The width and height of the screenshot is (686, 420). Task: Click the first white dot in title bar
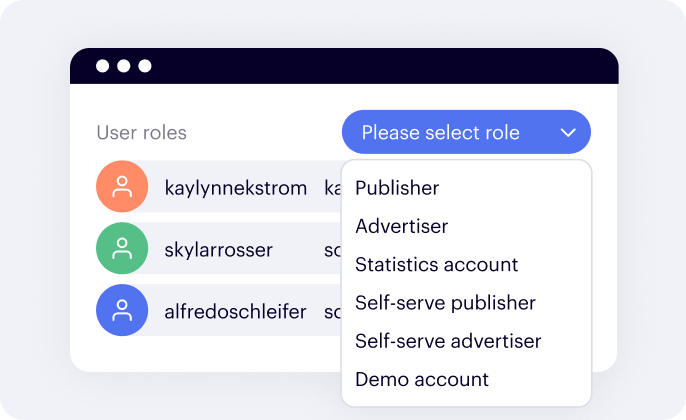(x=102, y=66)
